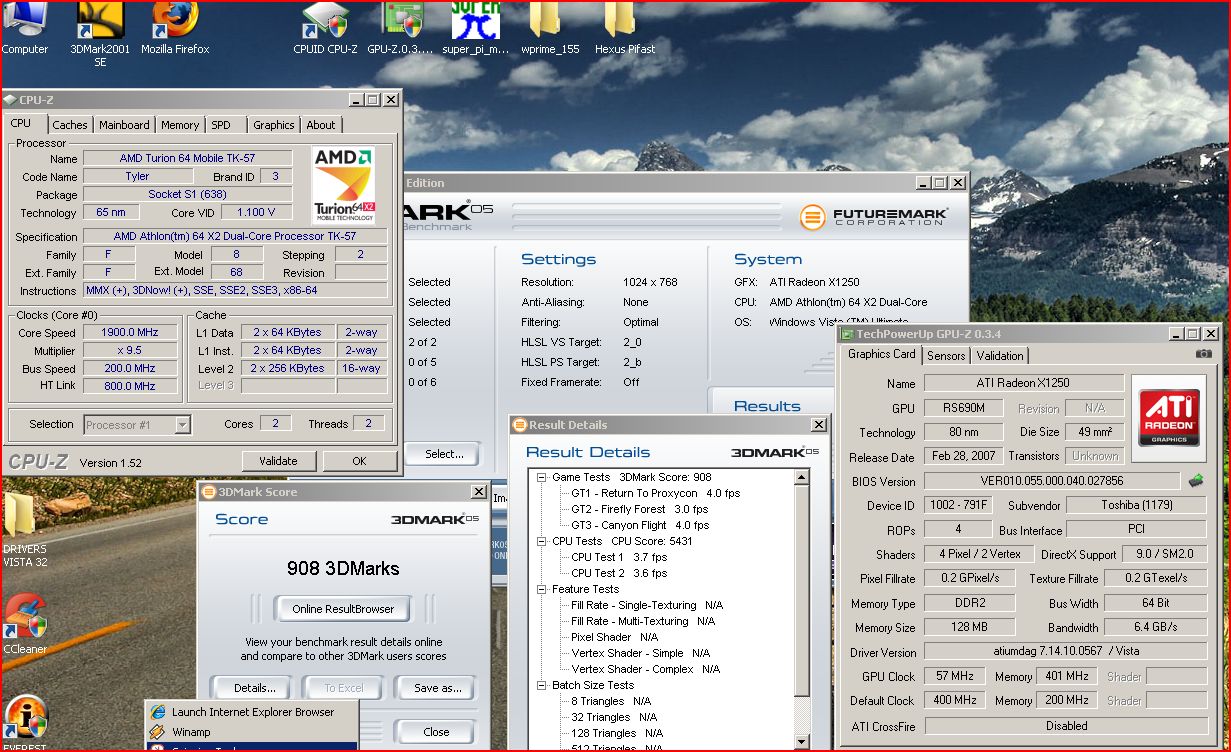Select the CPU Test 1 result row
1231x752 pixels.
619,557
